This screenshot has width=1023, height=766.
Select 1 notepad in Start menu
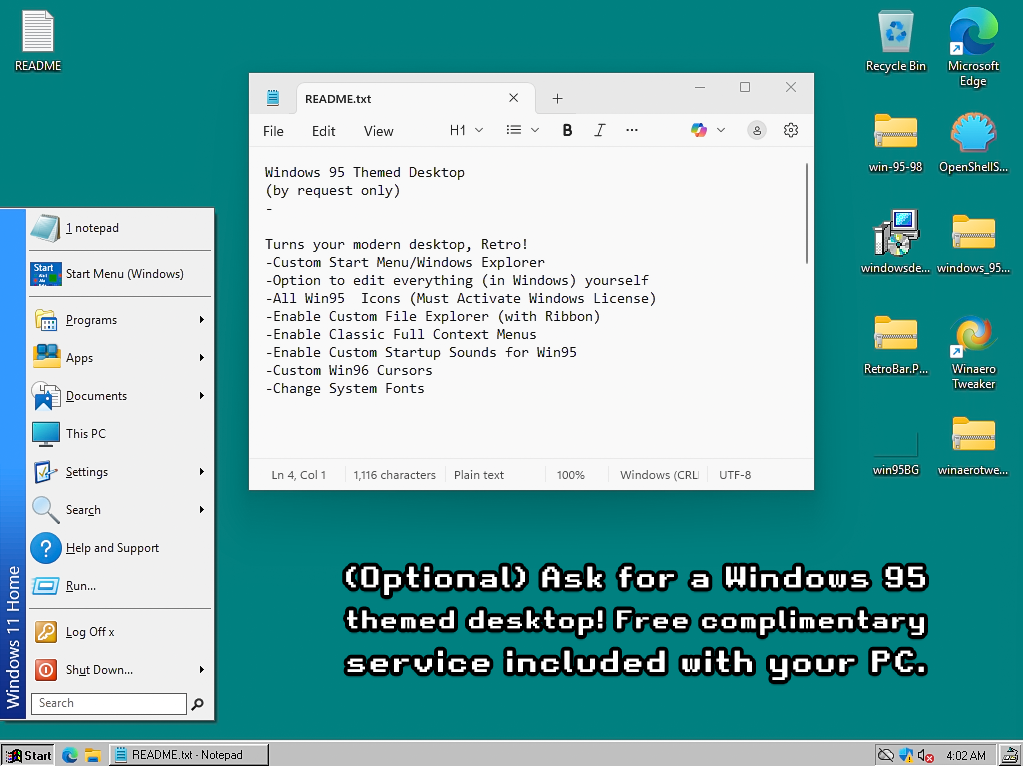click(x=120, y=228)
